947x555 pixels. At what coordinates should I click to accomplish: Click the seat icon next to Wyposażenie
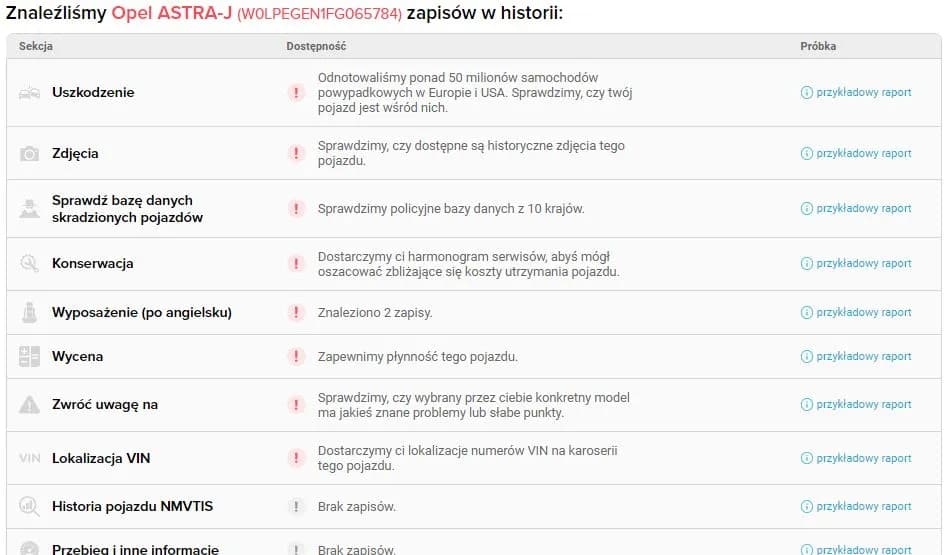[x=29, y=313]
